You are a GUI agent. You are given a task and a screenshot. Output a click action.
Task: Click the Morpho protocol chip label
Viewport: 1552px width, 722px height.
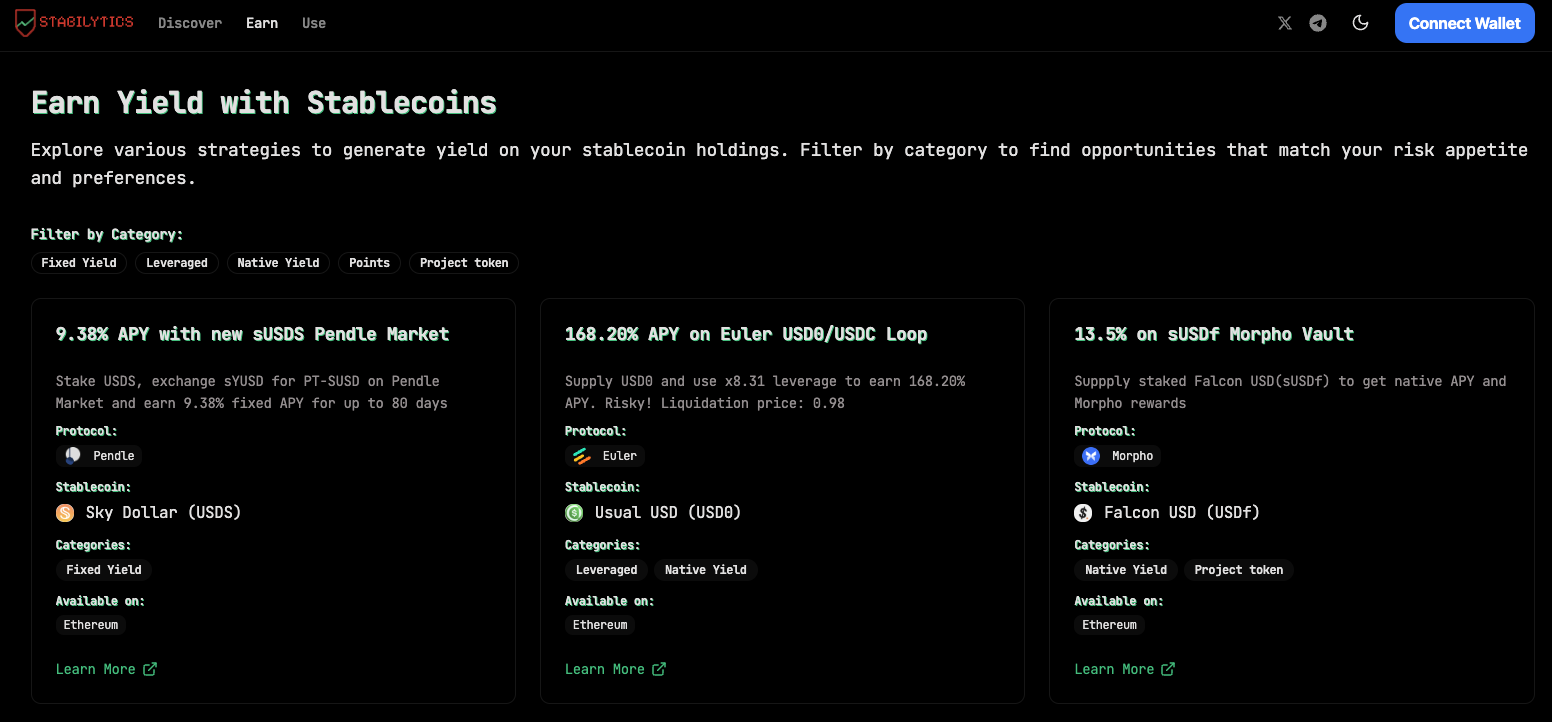pyautogui.click(x=1133, y=456)
